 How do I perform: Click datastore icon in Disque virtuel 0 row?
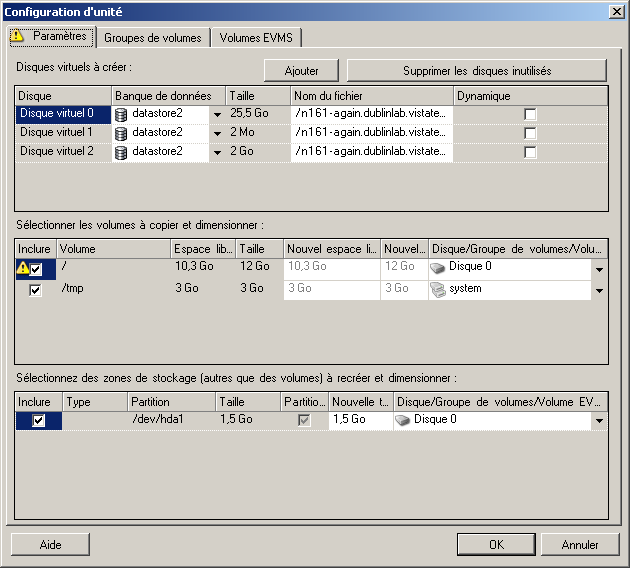point(121,115)
